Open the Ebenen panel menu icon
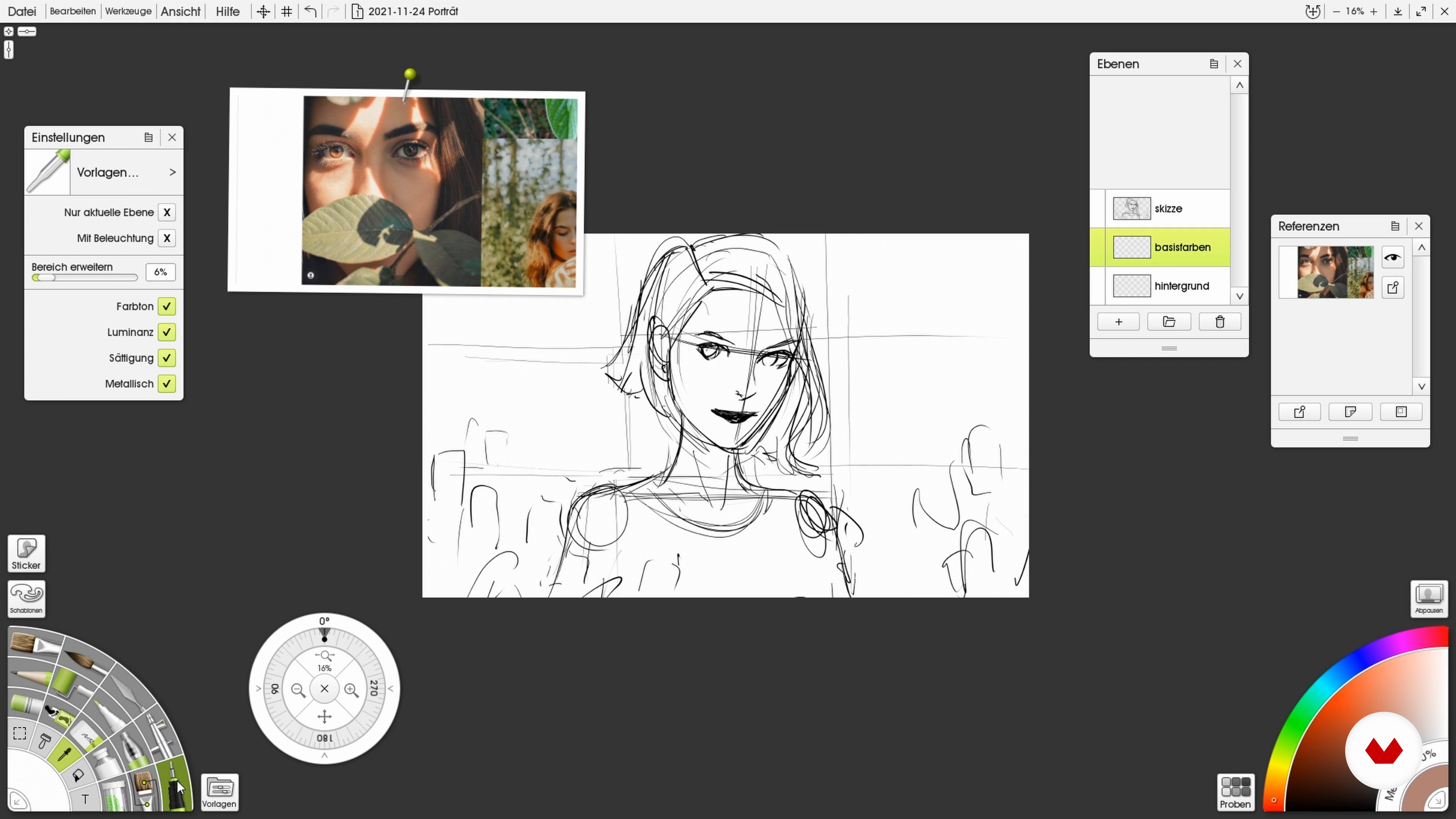Image resolution: width=1456 pixels, height=819 pixels. click(x=1213, y=64)
